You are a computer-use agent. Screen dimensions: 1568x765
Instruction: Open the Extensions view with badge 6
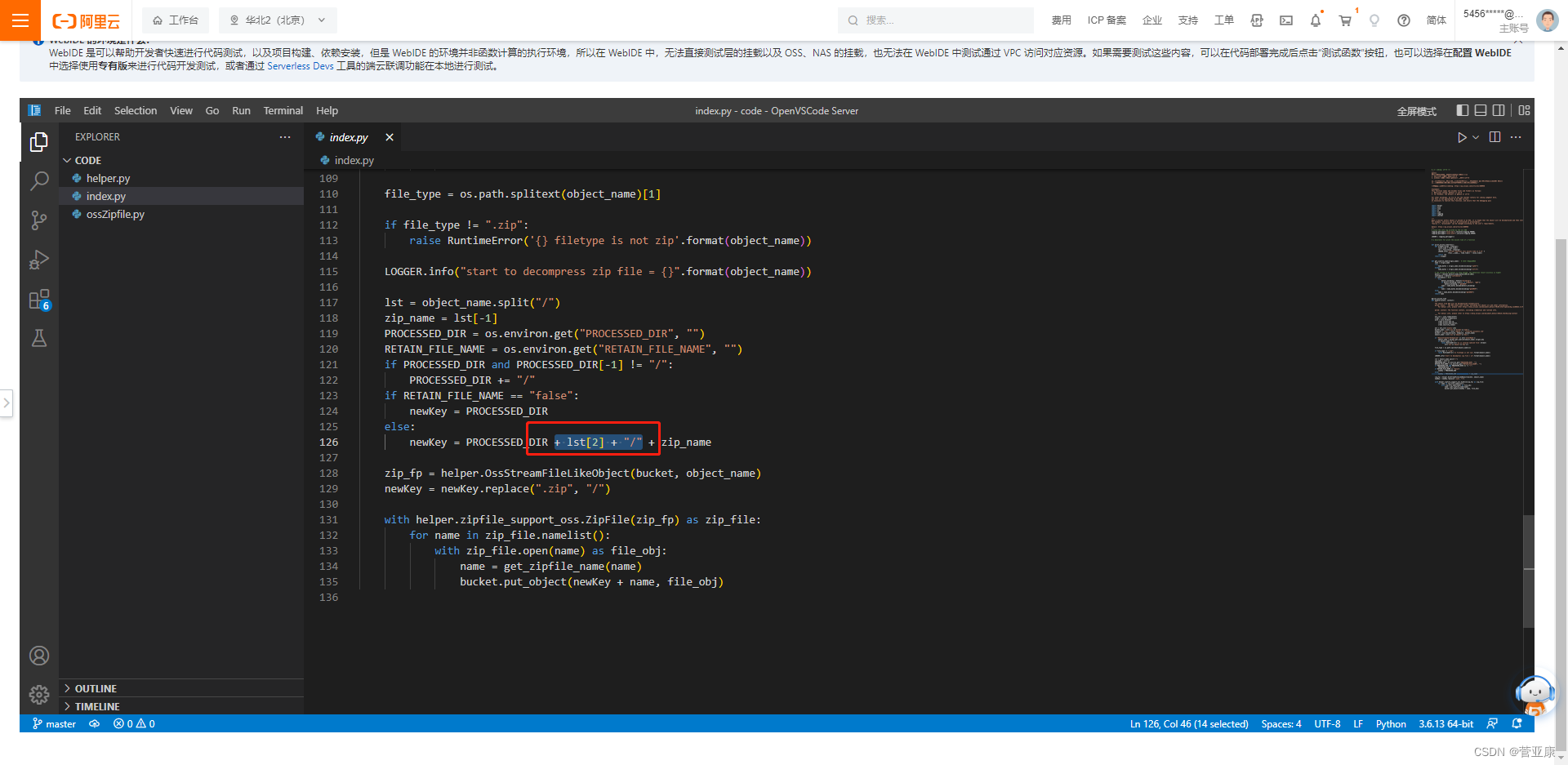(x=39, y=300)
